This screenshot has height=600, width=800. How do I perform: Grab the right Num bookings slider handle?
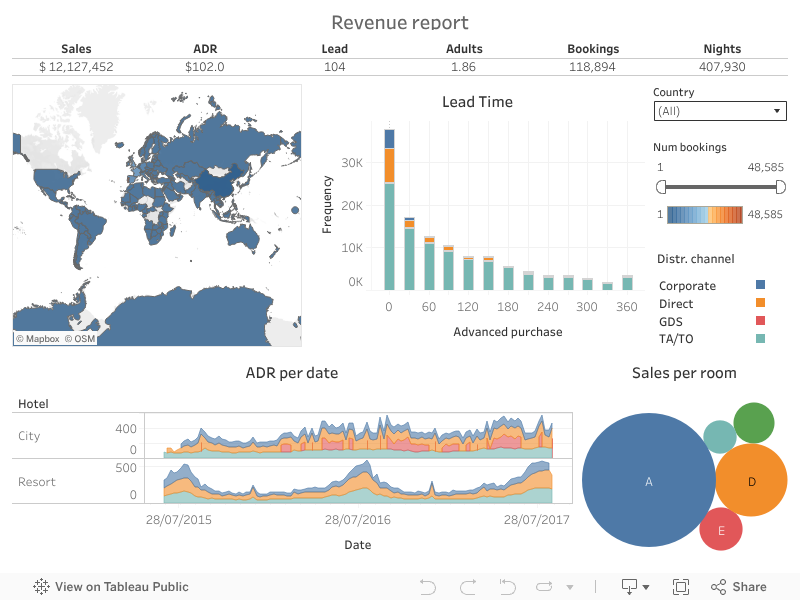tap(781, 187)
